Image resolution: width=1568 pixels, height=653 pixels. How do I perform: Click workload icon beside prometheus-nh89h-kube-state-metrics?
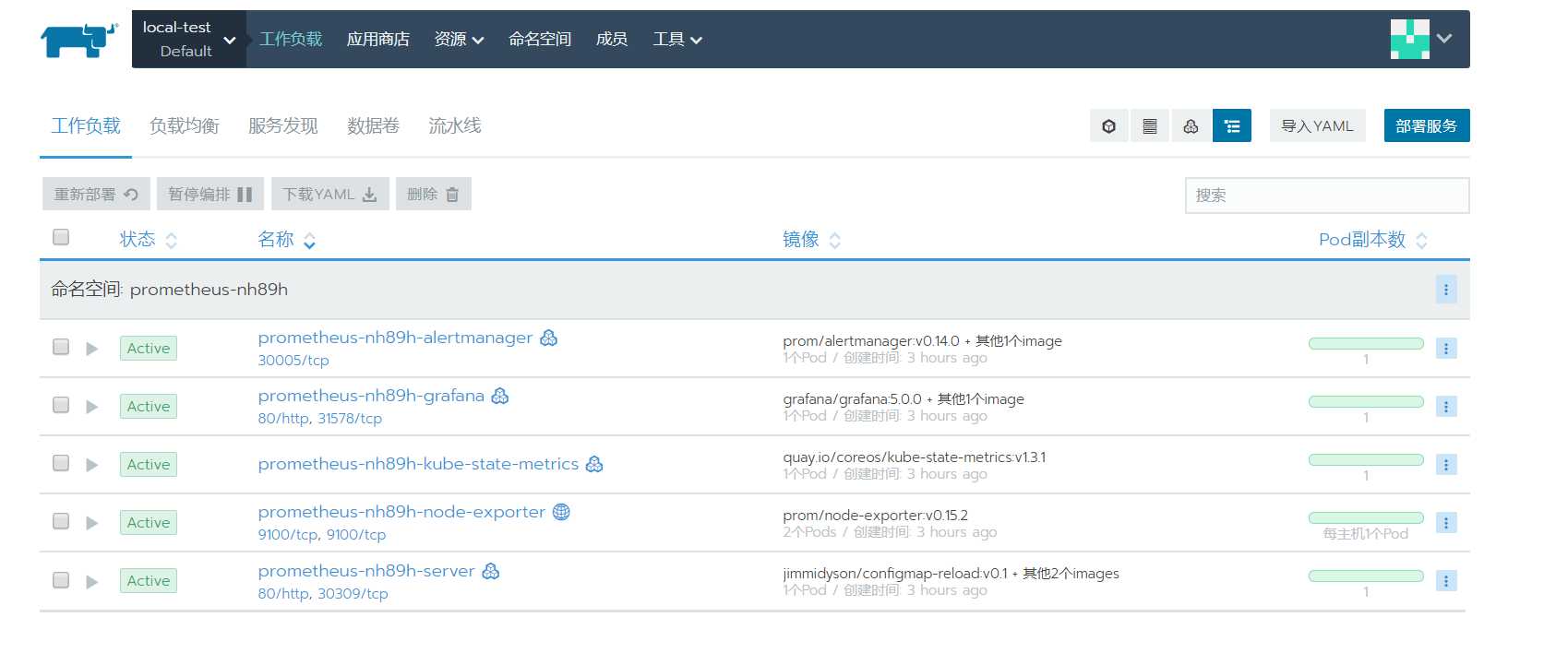click(x=594, y=464)
